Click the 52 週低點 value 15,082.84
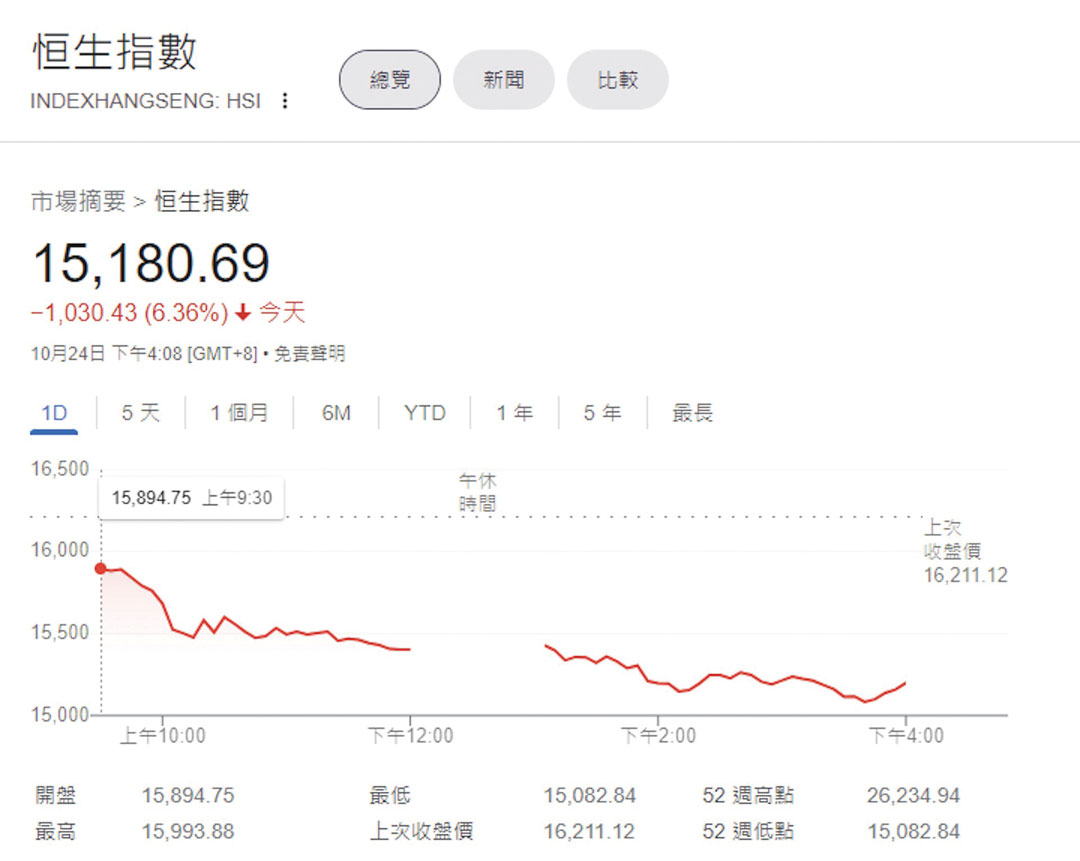Screen dimensions: 1080x861 click(x=913, y=831)
